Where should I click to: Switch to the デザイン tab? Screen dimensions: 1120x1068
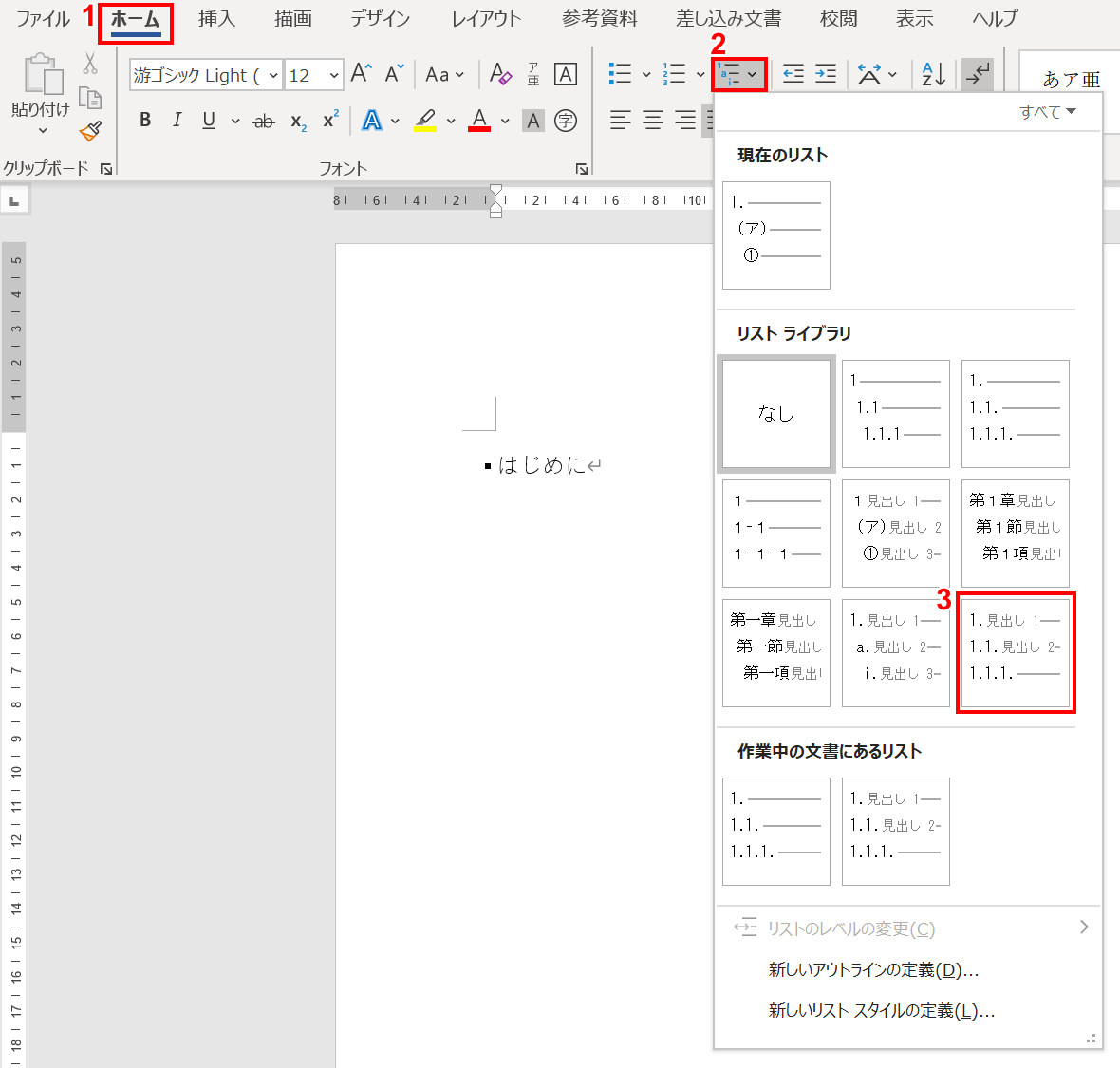tap(380, 19)
